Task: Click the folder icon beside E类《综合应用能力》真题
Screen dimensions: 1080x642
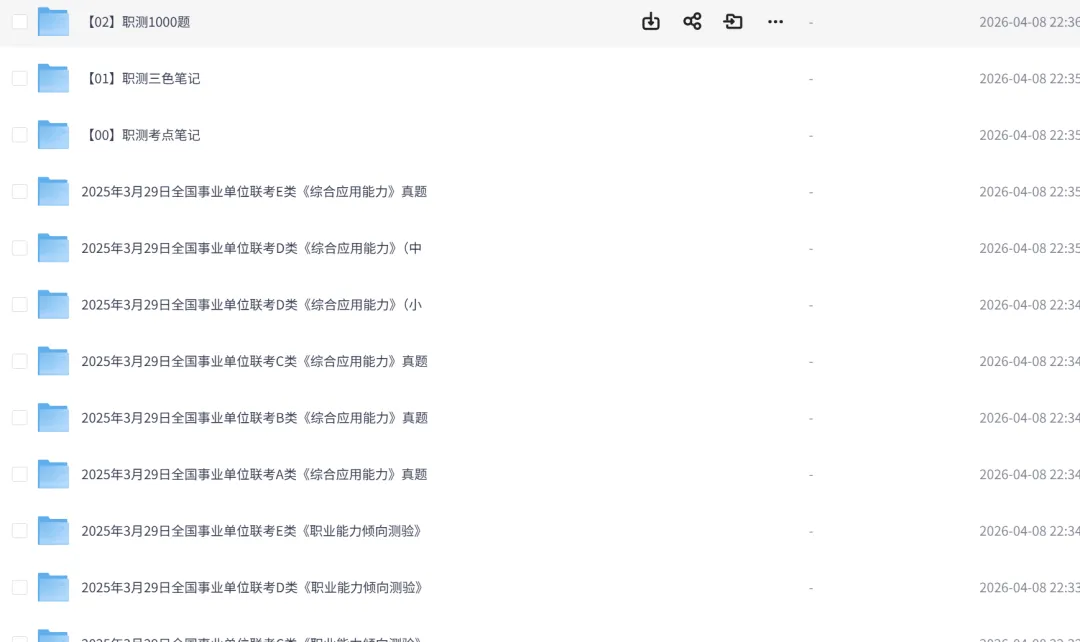Action: coord(52,191)
